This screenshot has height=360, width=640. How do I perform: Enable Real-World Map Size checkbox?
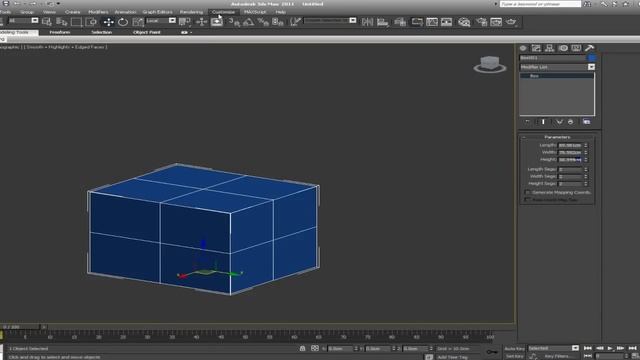pos(527,200)
